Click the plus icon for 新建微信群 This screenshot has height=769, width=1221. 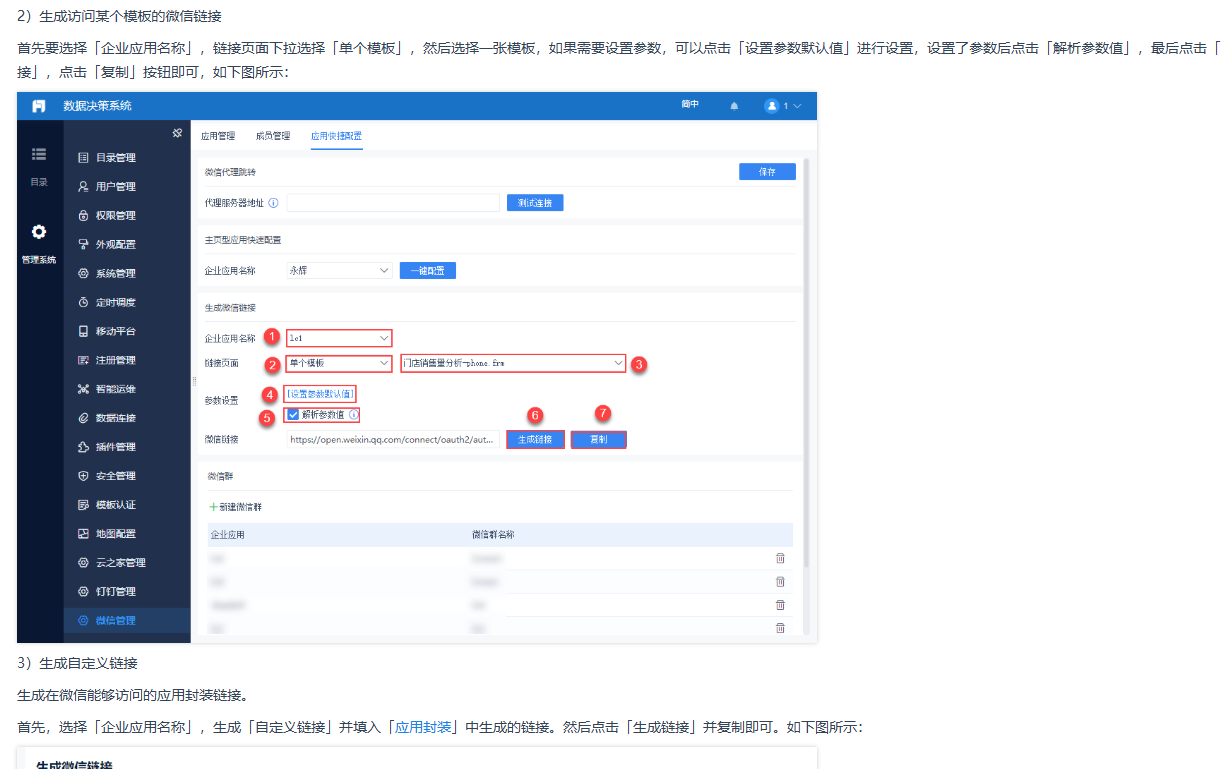click(213, 507)
